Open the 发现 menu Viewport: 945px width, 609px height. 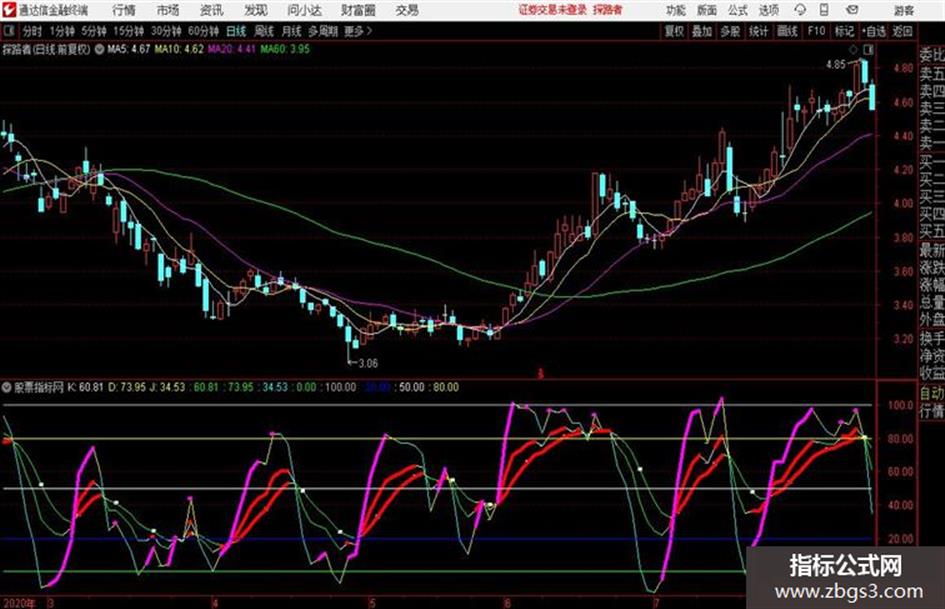pos(256,10)
